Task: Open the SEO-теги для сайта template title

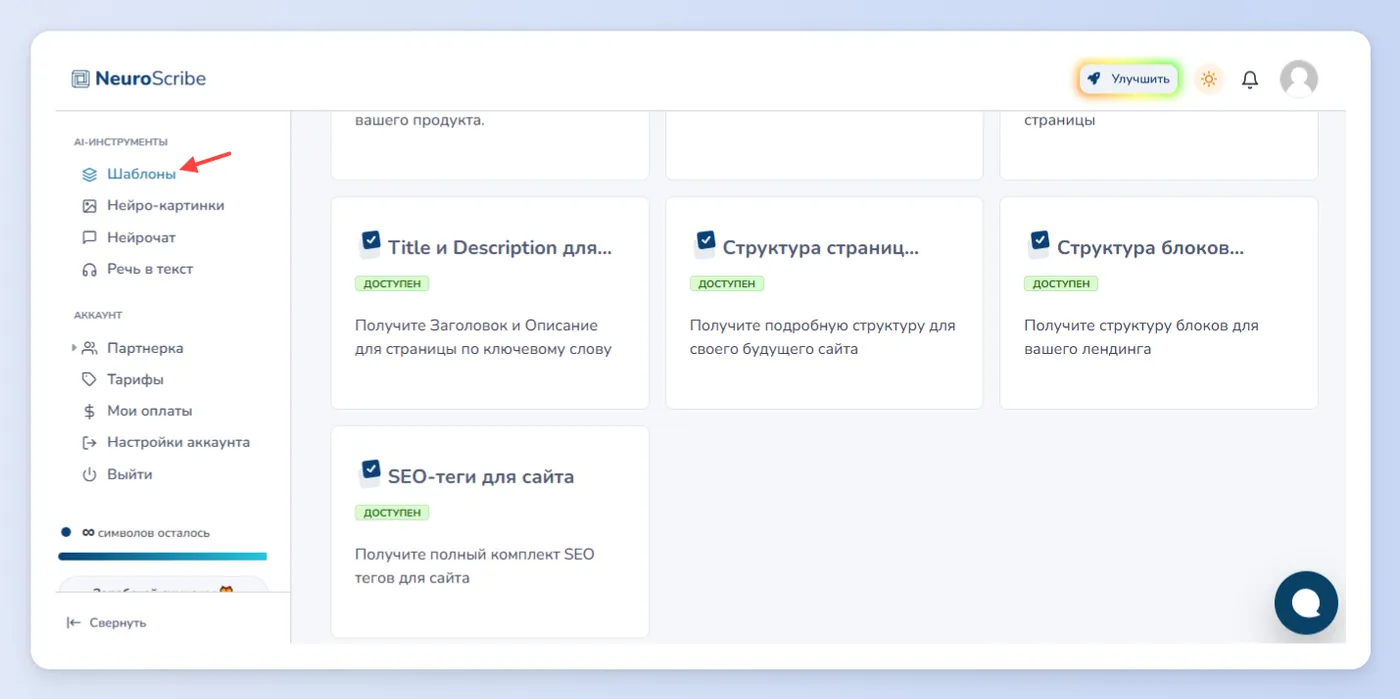Action: [481, 477]
